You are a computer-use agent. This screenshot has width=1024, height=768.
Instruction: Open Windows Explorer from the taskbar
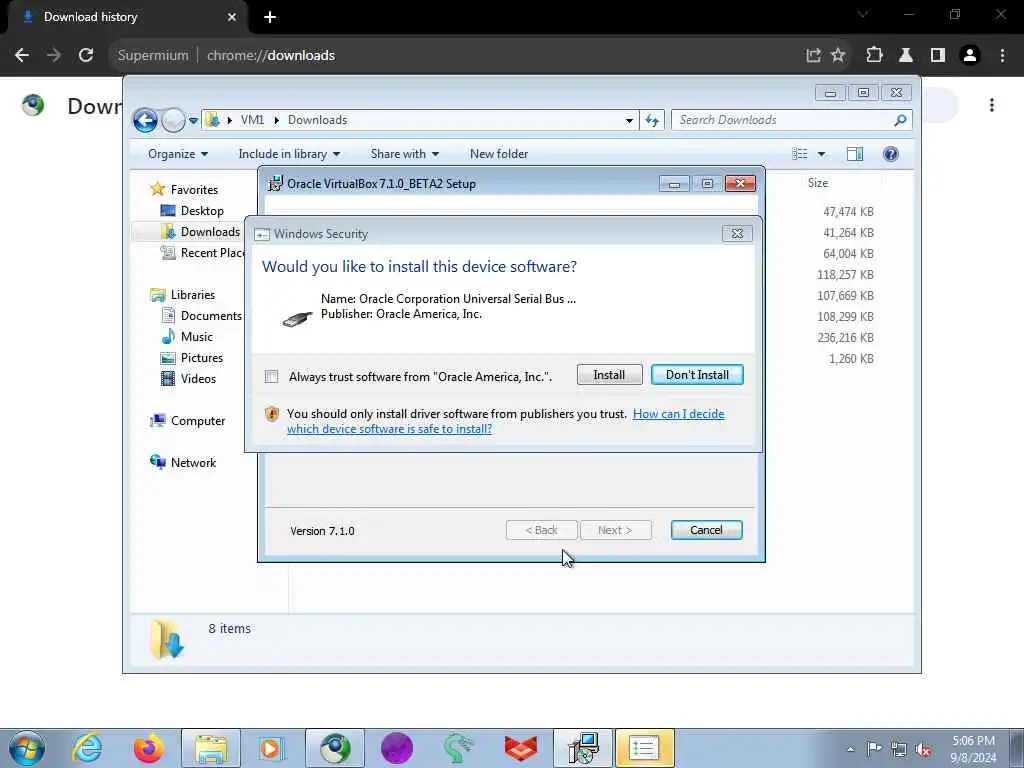point(211,748)
